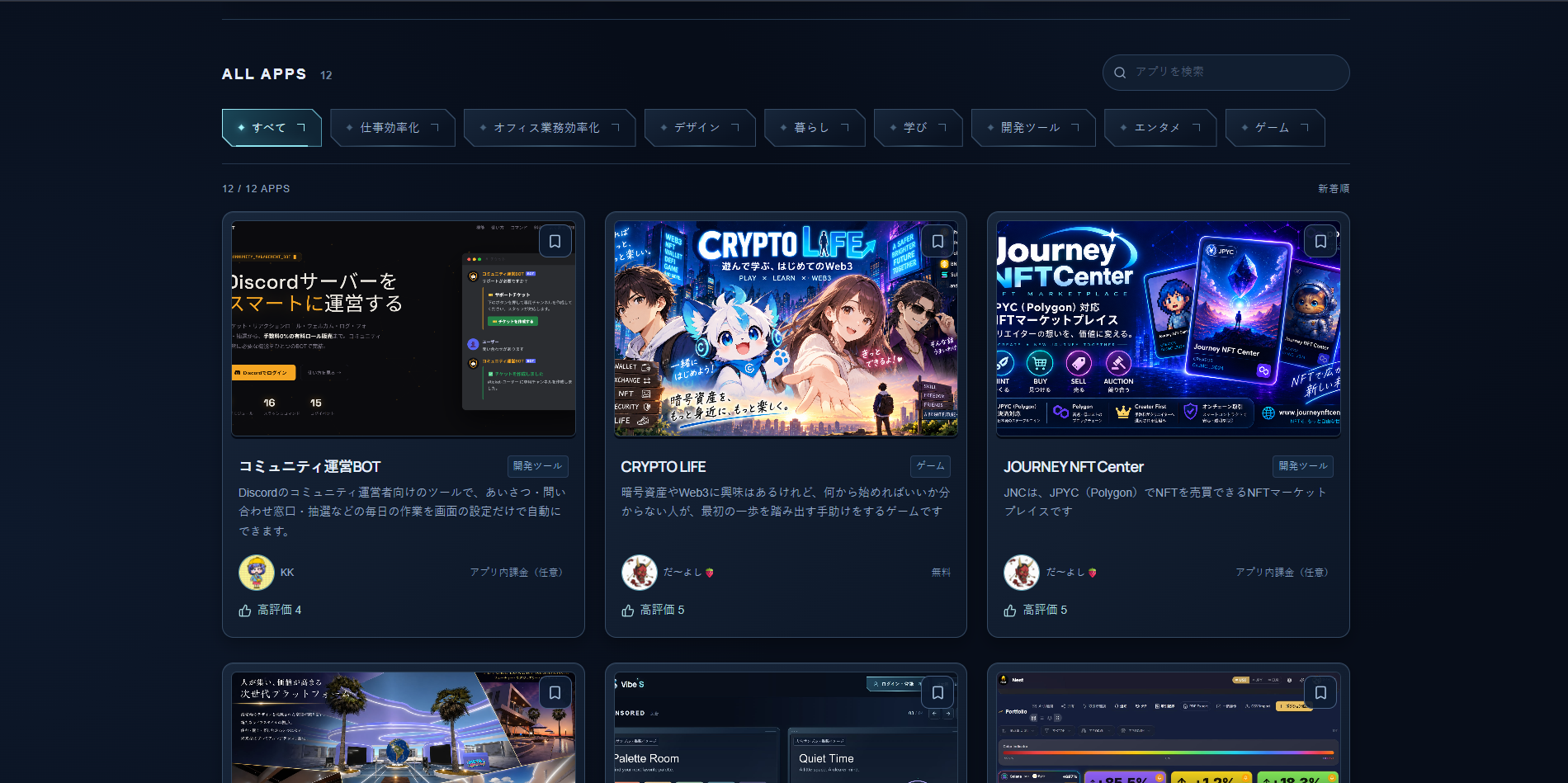Open the Discord server screenshot thumbnail
The width and height of the screenshot is (1568, 783).
404,328
